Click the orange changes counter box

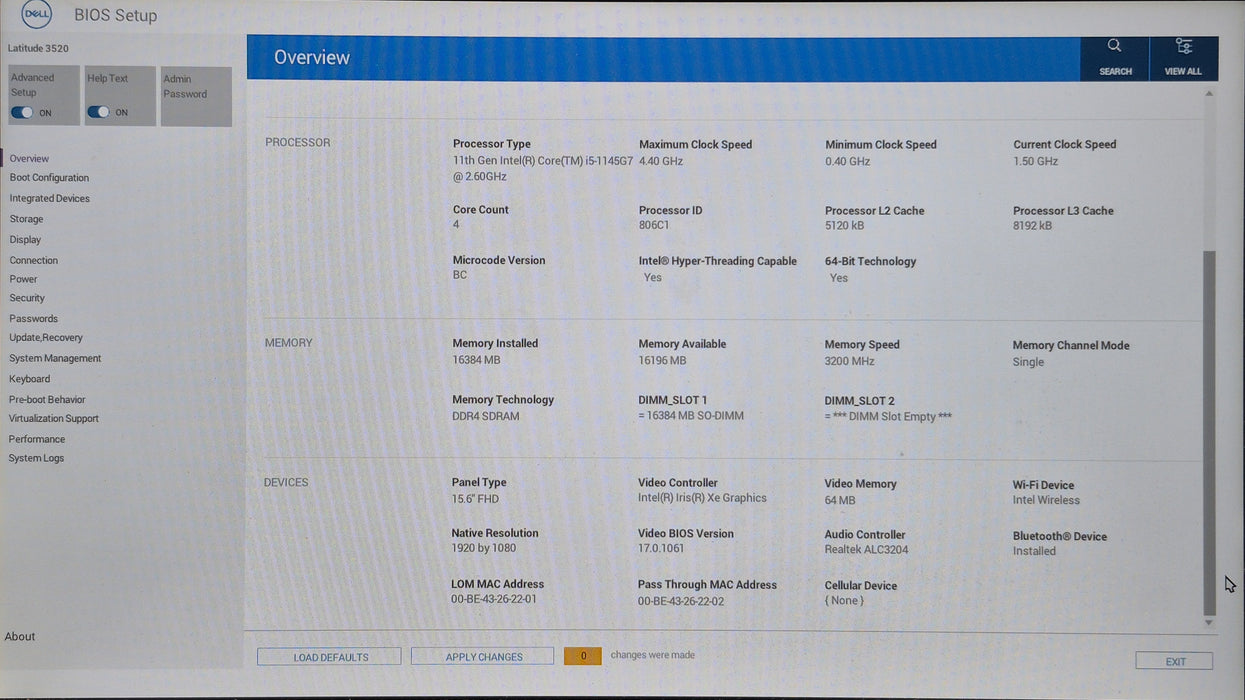coord(583,656)
